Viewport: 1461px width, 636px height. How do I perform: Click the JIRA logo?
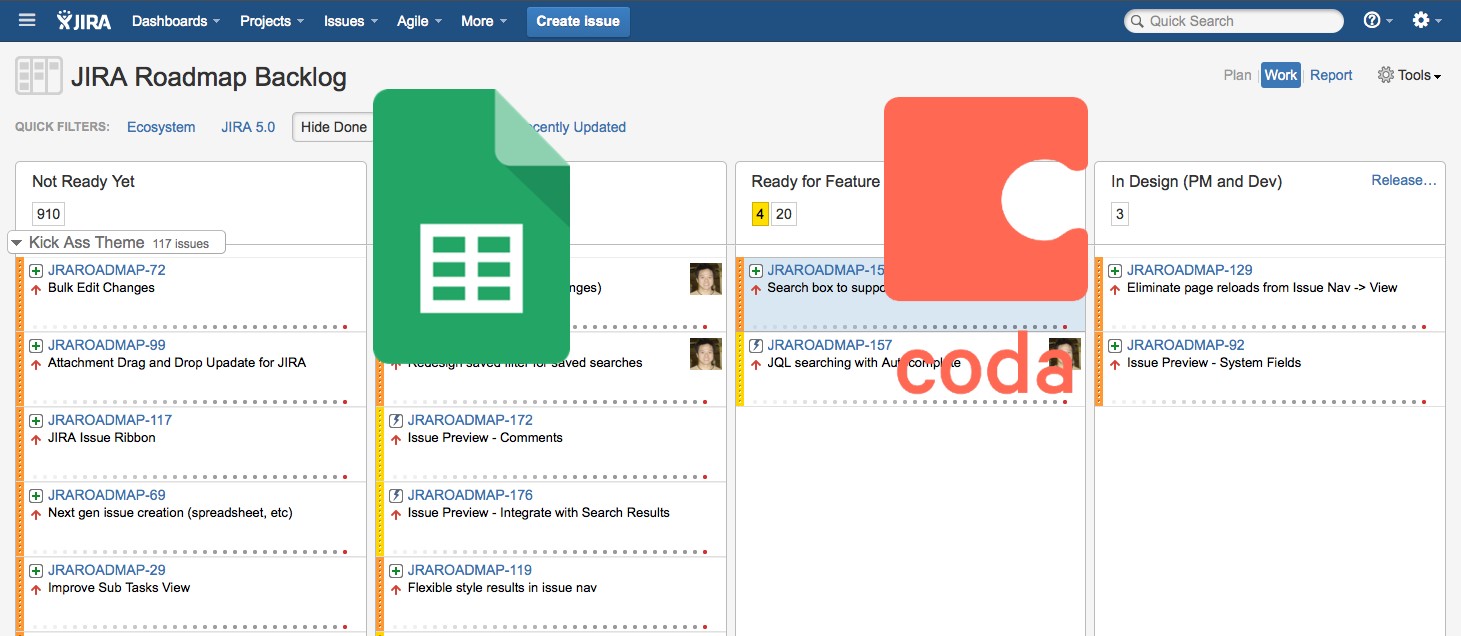click(x=84, y=21)
